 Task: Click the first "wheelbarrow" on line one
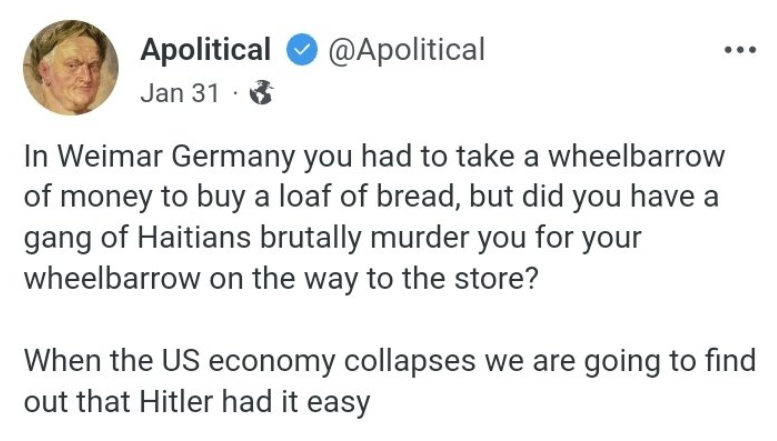(636, 156)
